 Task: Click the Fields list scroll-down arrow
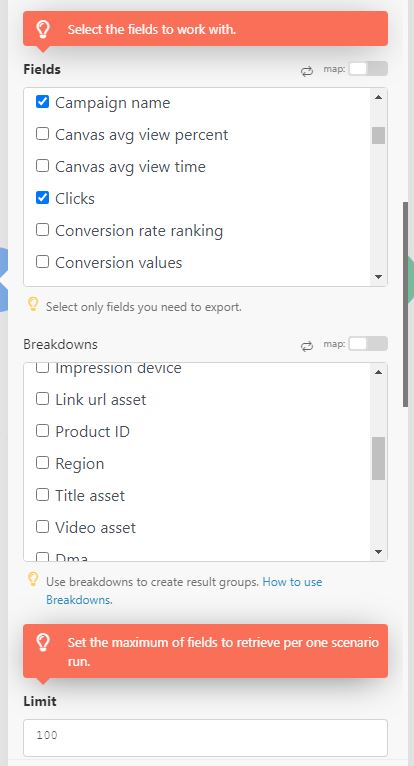click(378, 277)
